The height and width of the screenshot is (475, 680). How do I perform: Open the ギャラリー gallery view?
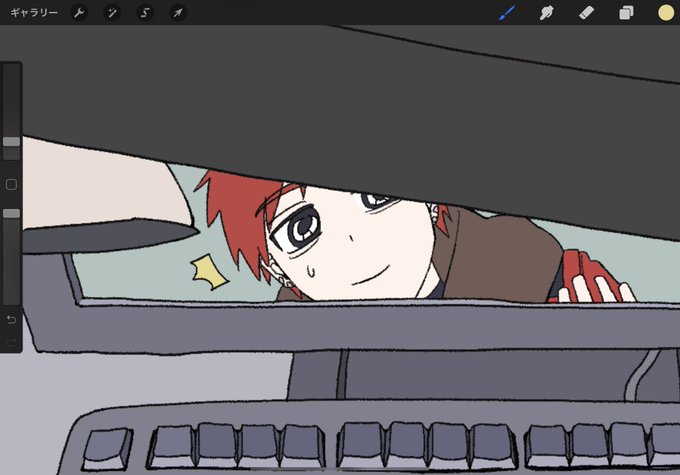click(x=34, y=13)
